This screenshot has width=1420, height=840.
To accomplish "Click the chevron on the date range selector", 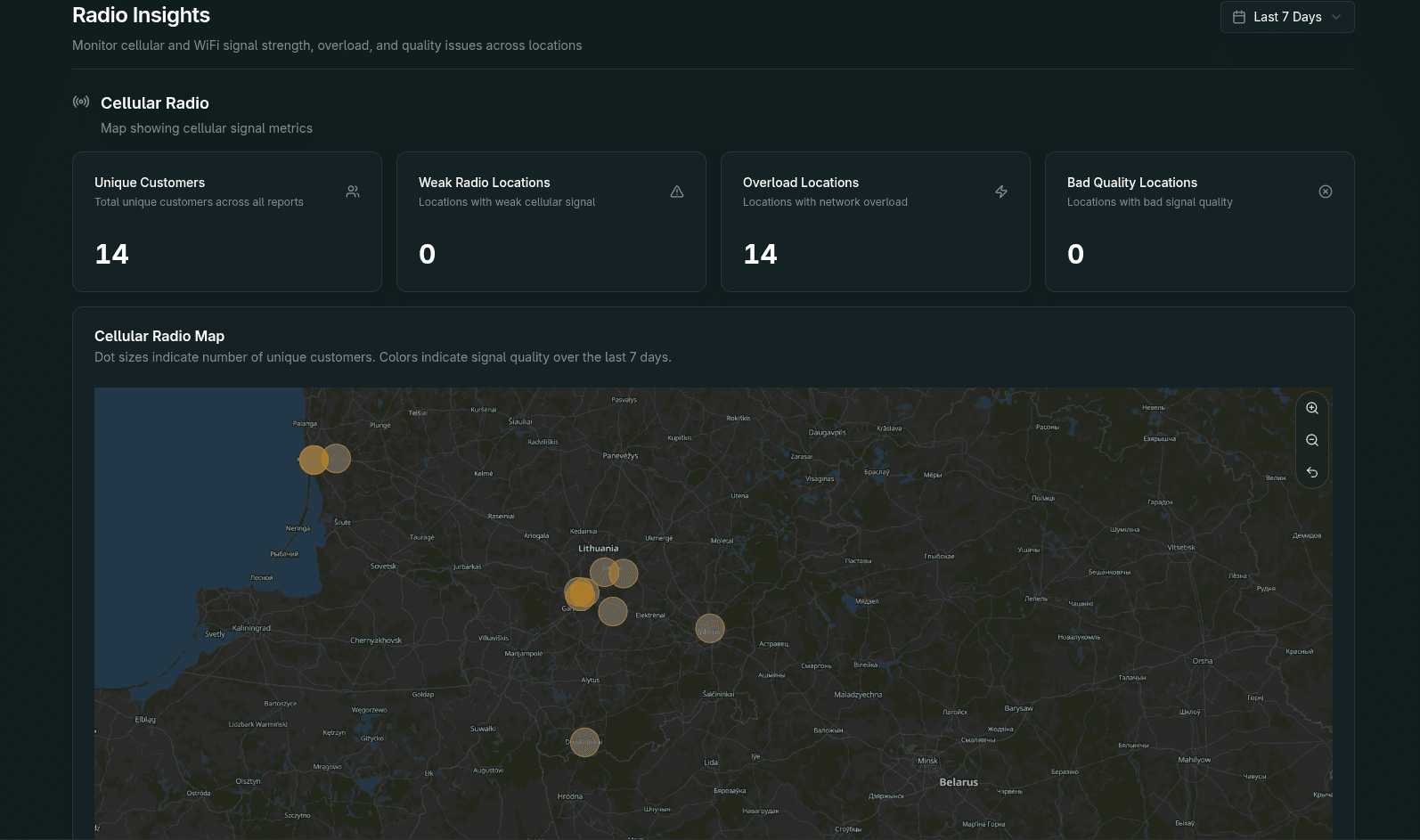I will click(1336, 17).
